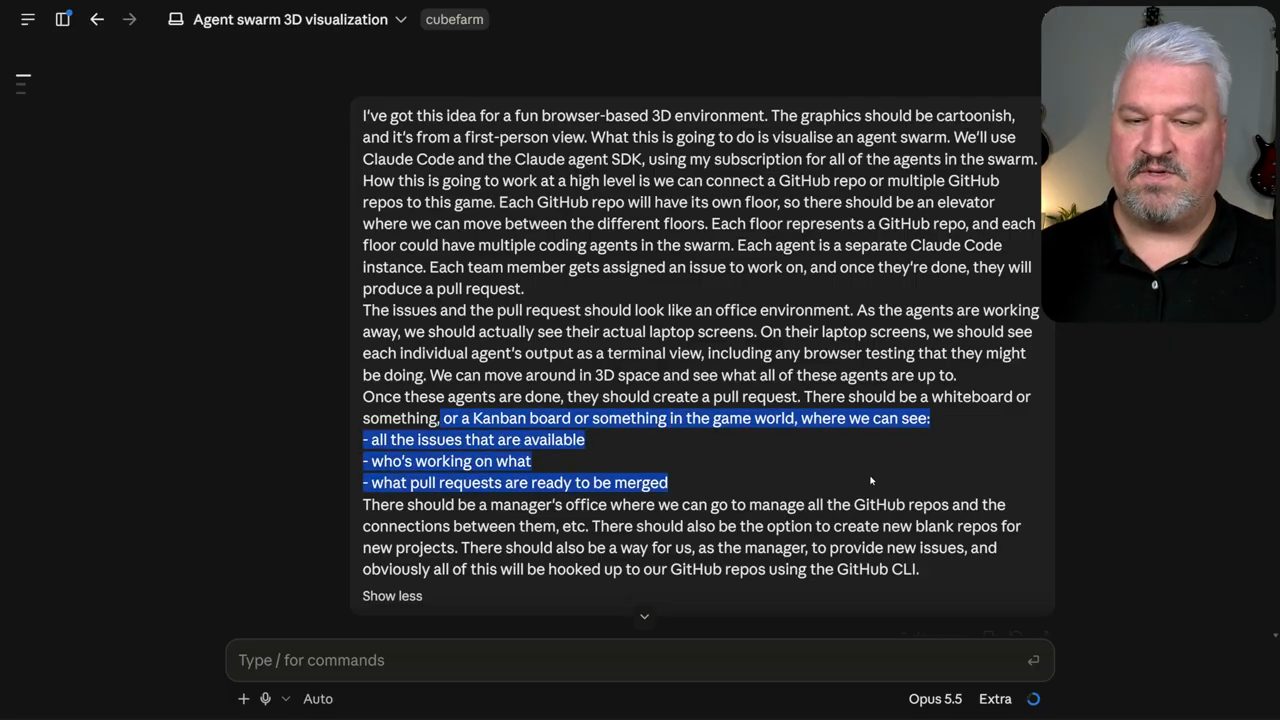Click the cubefarm project tag
Image resolution: width=1280 pixels, height=720 pixels.
tap(454, 19)
